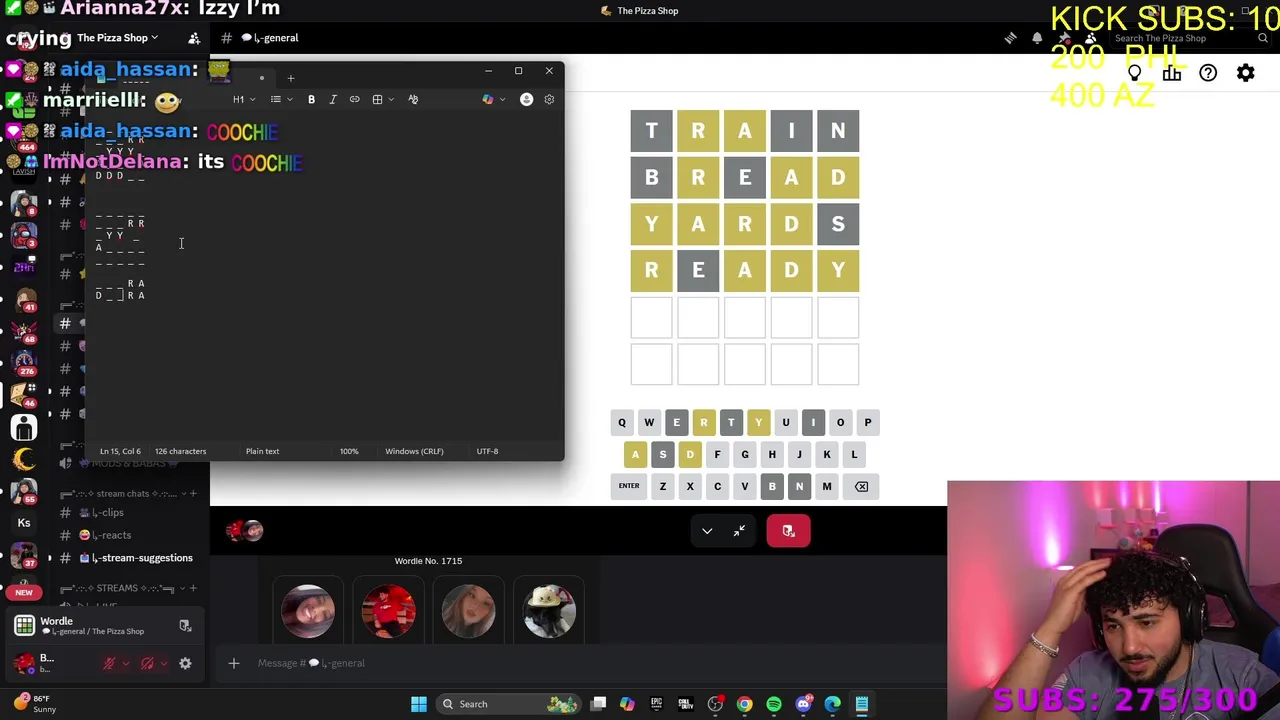
Task: Open the H1 heading dropdown
Action: (x=243, y=99)
